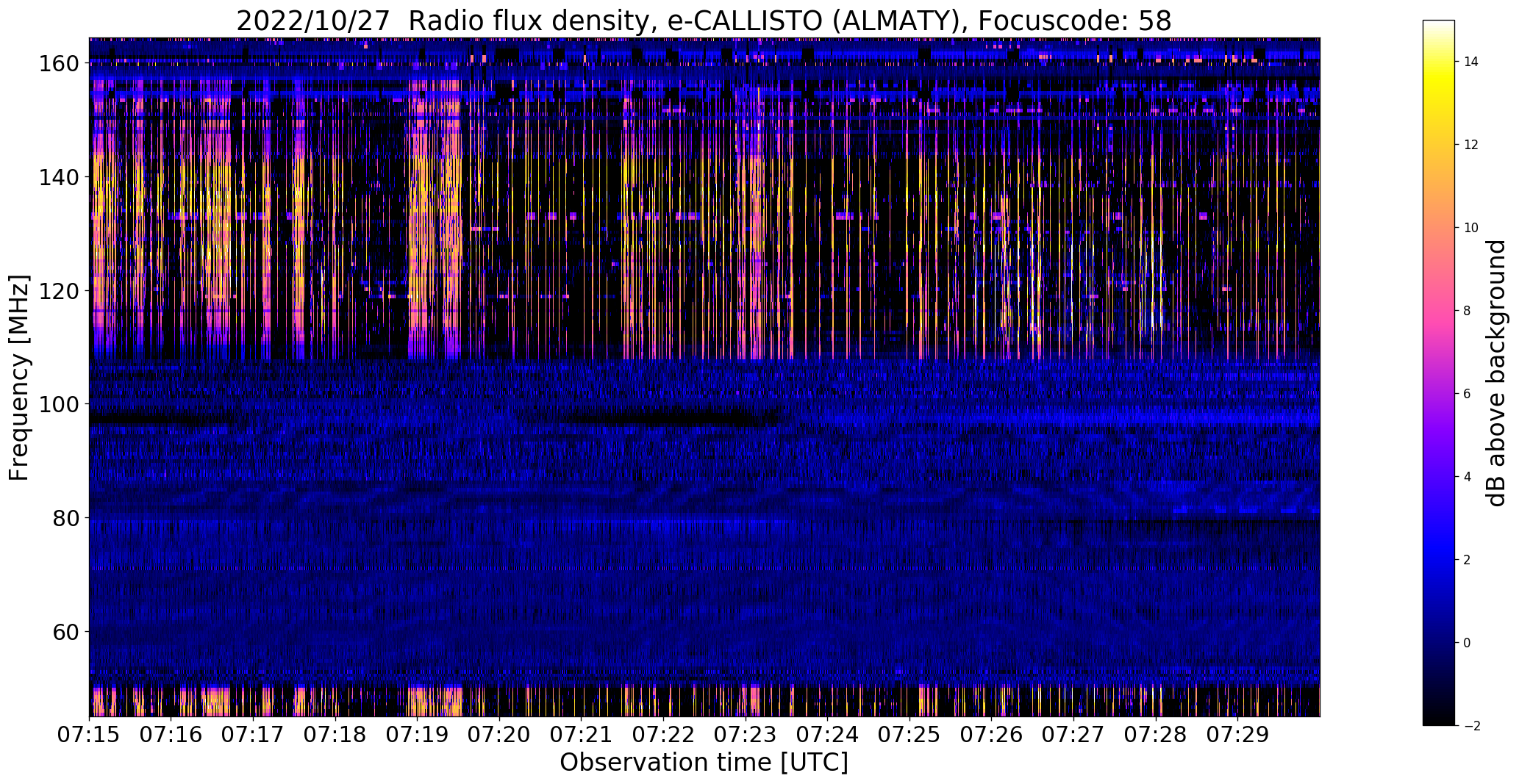1519x784 pixels.
Task: Select the 07:19 time tick label
Action: coord(417,735)
